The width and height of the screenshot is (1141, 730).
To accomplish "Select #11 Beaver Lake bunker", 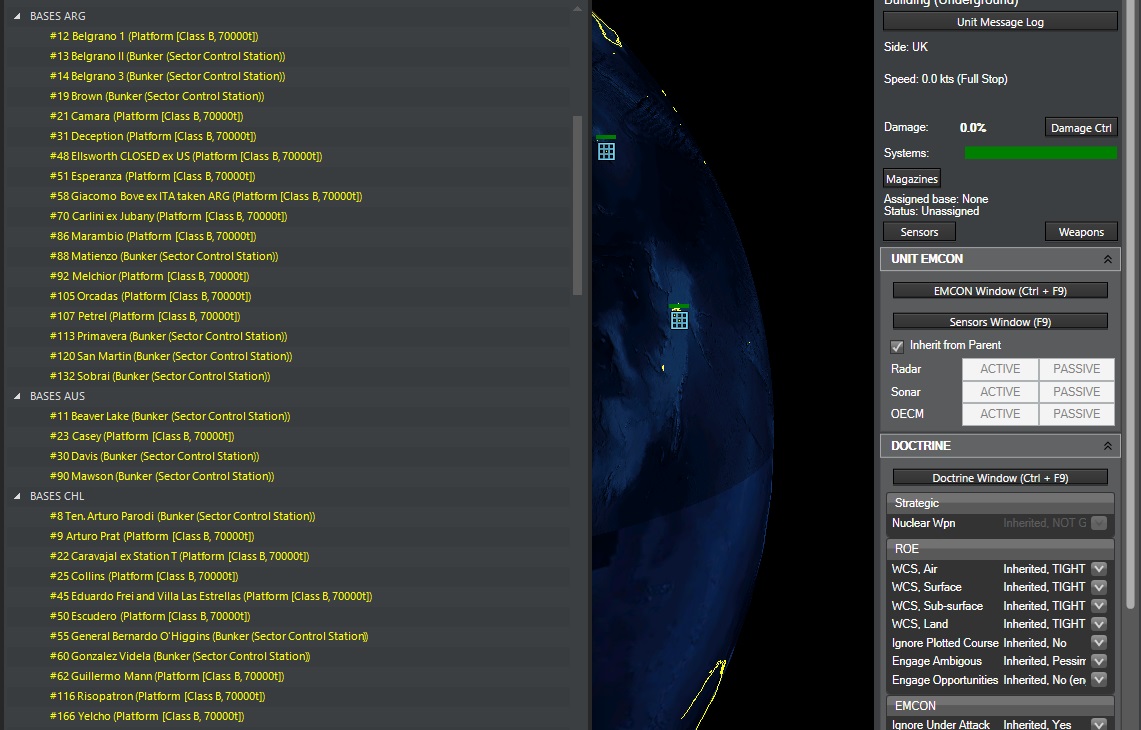I will [x=170, y=416].
